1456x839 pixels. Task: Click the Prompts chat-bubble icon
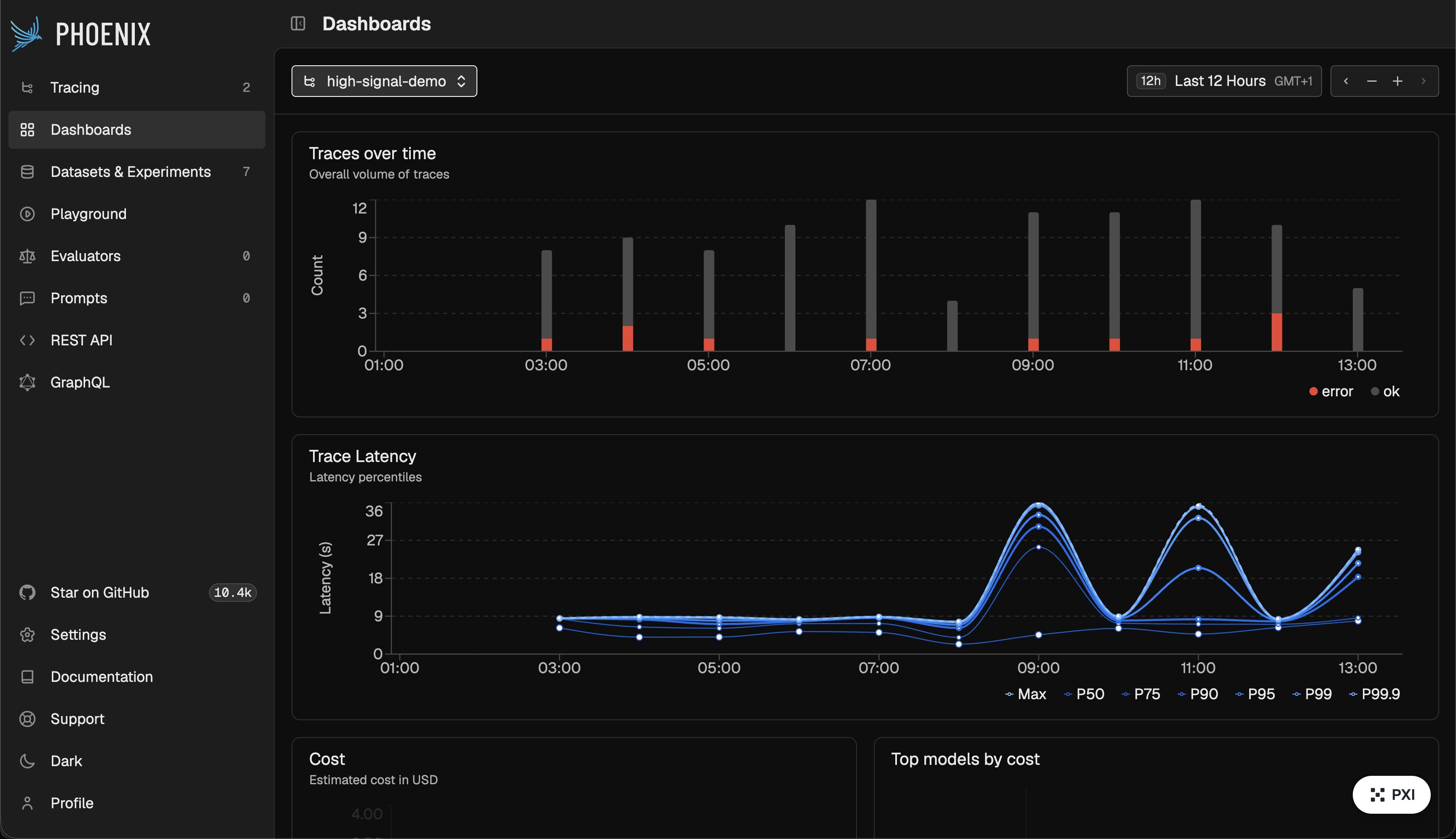(x=27, y=298)
